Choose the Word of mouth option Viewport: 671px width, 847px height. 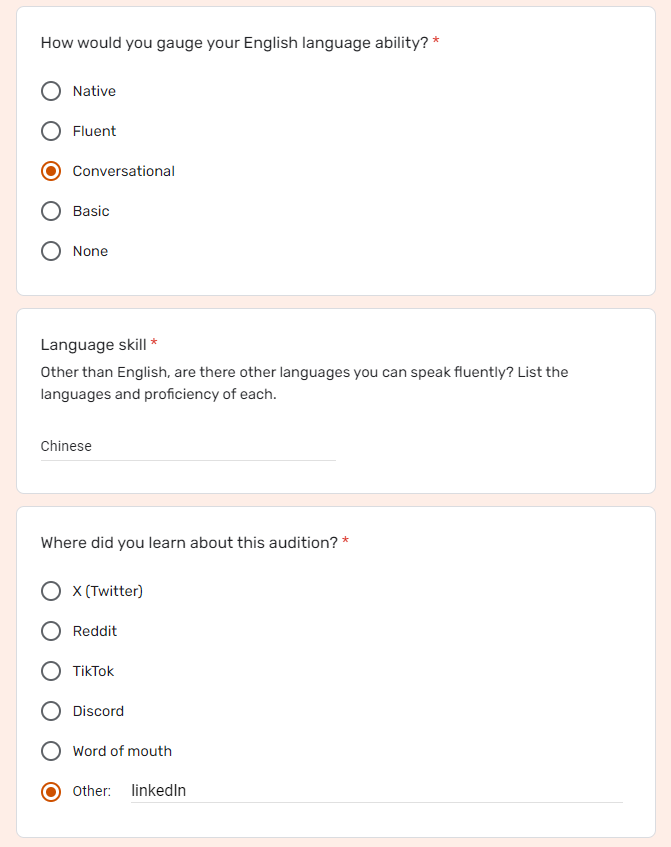[51, 751]
